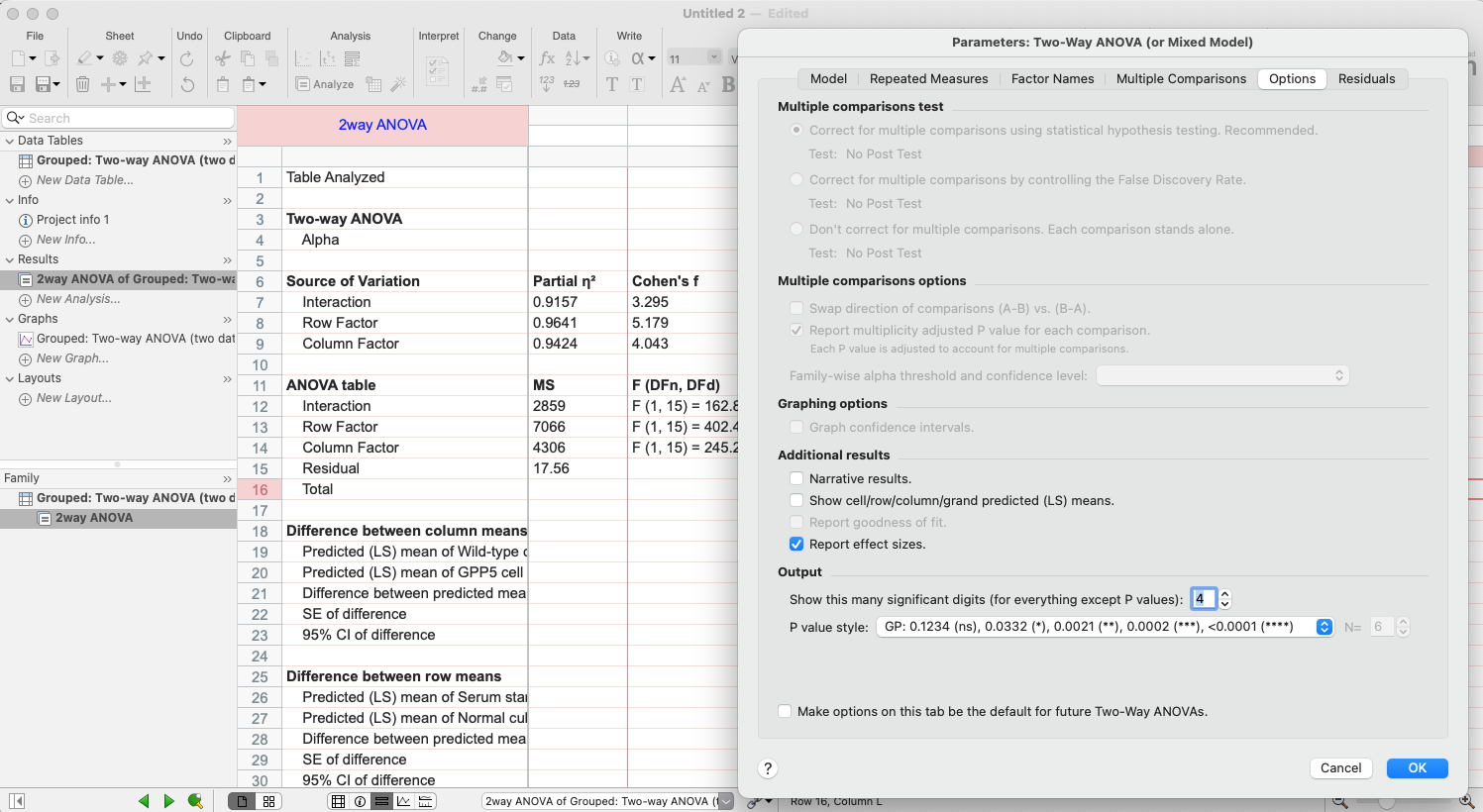The width and height of the screenshot is (1483, 812).
Task: Switch to the Residuals tab
Action: 1366,79
